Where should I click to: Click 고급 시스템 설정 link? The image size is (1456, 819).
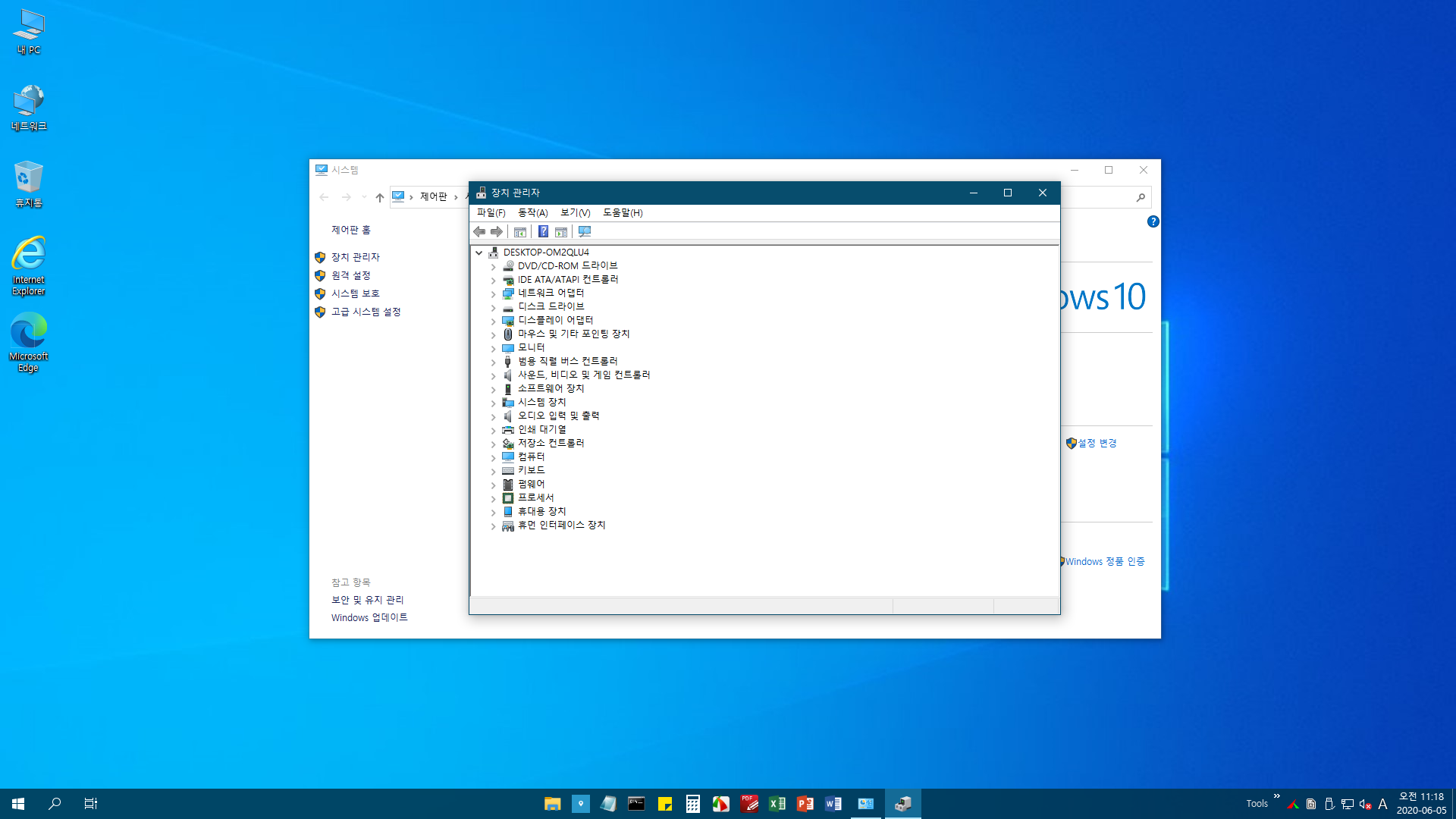(x=366, y=312)
